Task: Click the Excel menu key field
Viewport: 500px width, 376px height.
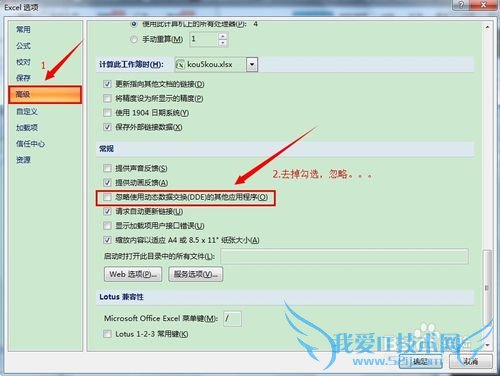Action: pyautogui.click(x=232, y=319)
